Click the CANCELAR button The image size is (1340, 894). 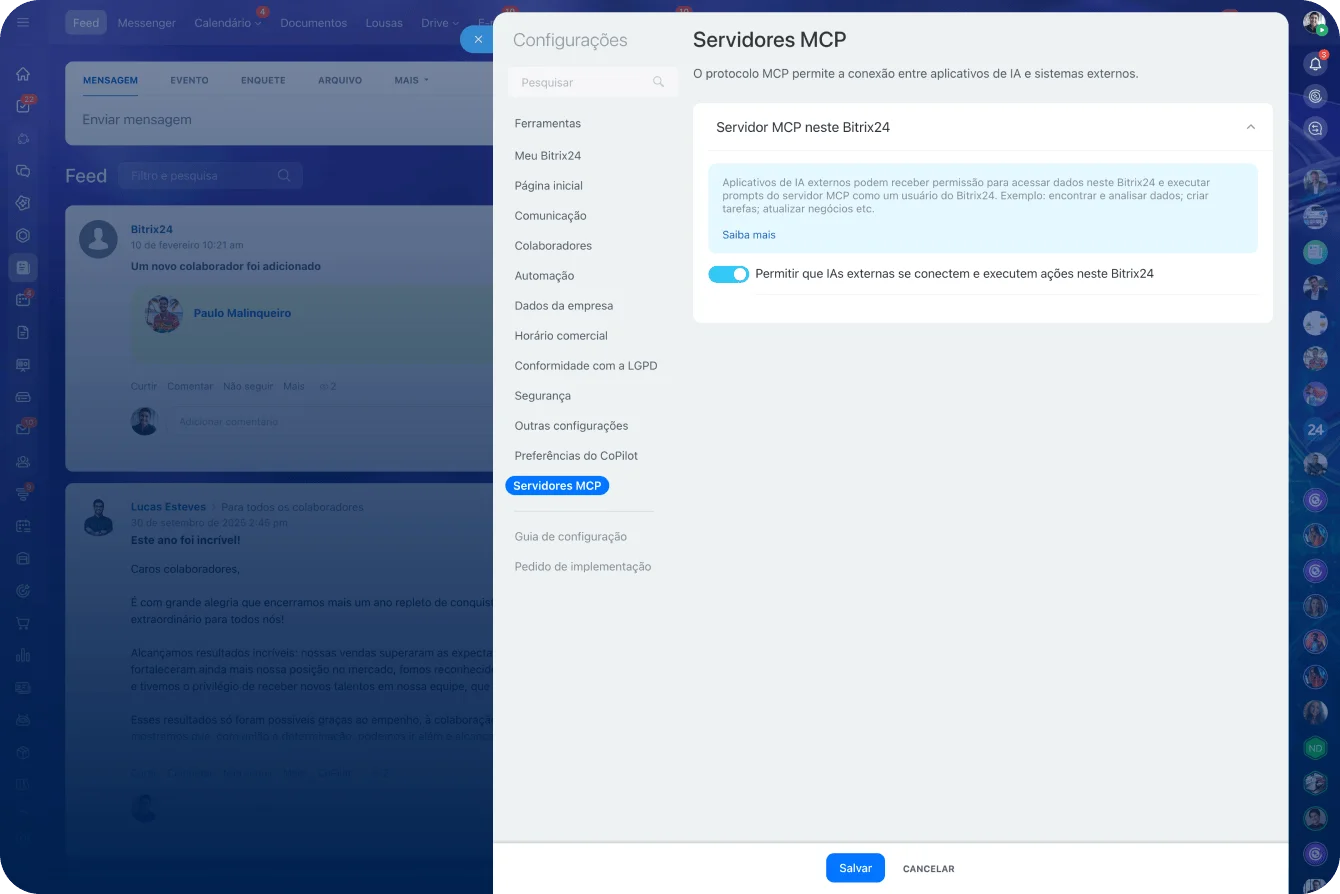pyautogui.click(x=928, y=869)
